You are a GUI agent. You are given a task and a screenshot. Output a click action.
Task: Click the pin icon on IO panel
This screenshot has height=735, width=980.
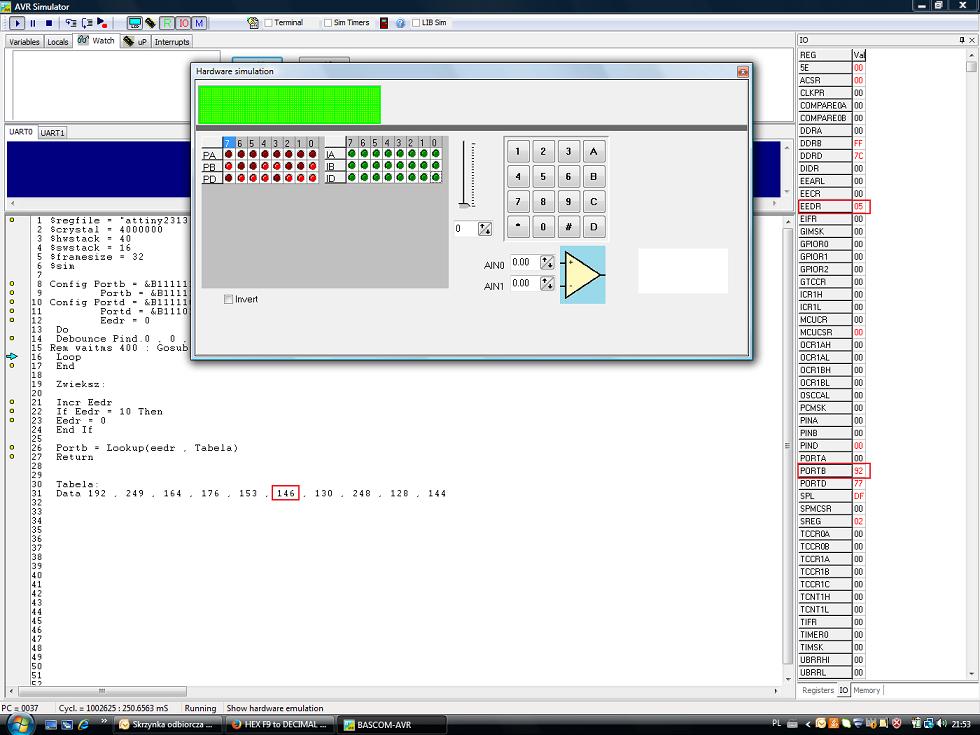962,39
